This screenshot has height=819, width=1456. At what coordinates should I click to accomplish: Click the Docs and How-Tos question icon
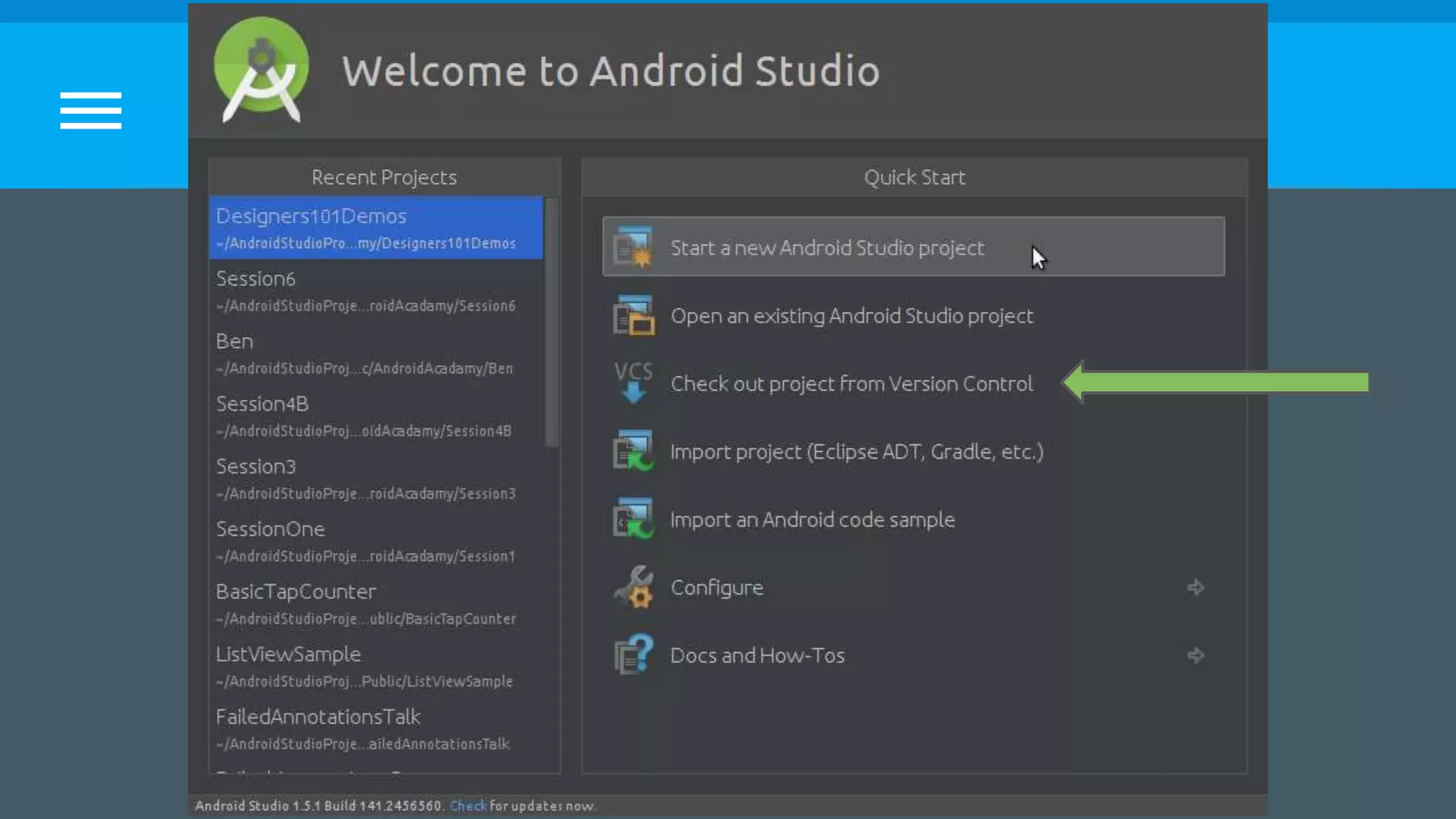point(633,654)
